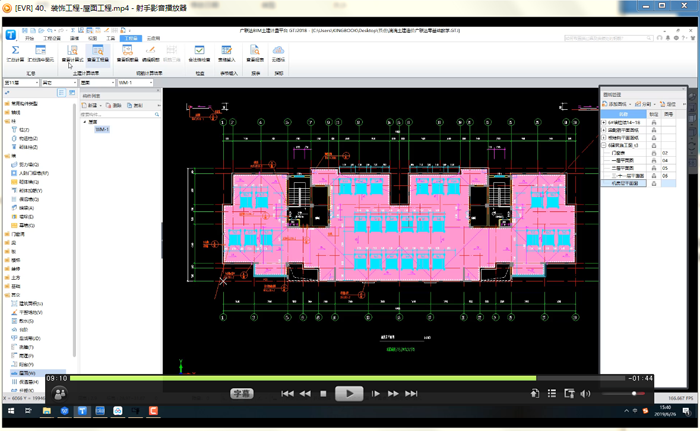Open the floor dropdown 第11层
This screenshot has height=431, width=700.
(x=21, y=83)
